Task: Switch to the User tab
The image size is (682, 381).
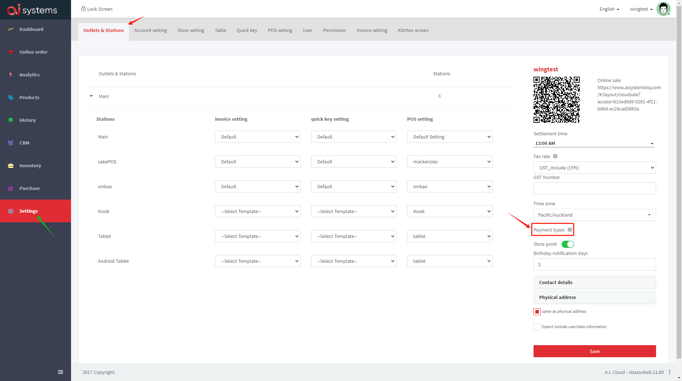Action: click(x=308, y=30)
